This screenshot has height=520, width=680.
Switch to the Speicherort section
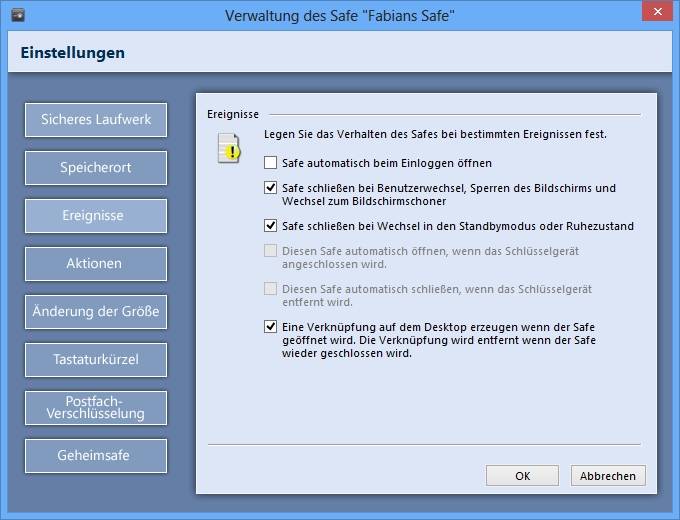[x=96, y=168]
